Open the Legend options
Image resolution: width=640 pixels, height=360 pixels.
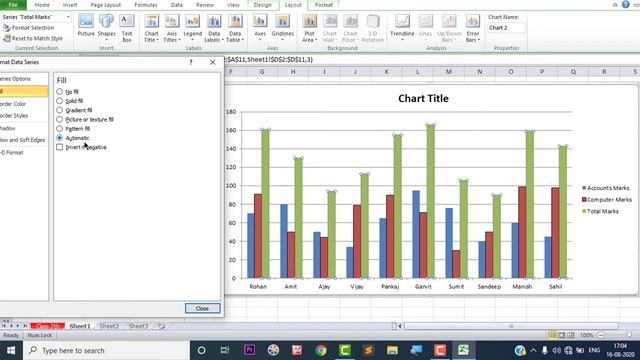[x=192, y=27]
